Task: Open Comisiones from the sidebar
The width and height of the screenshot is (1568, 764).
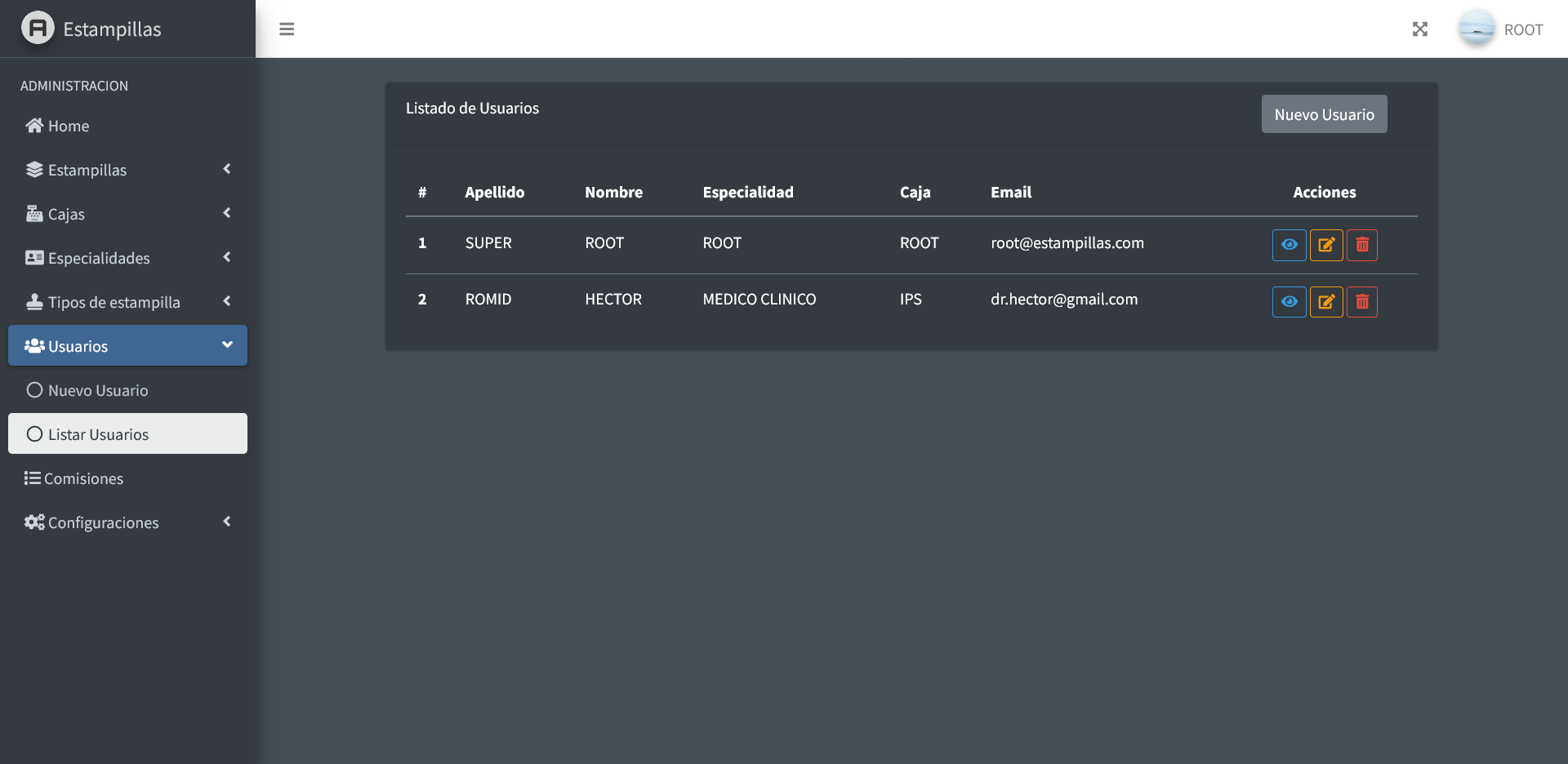Action: [x=83, y=478]
